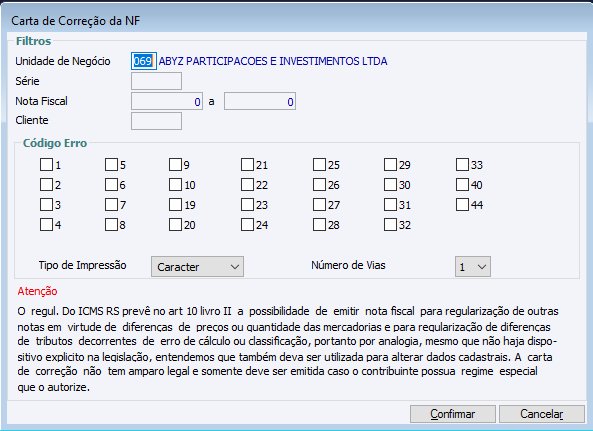593x431 pixels.
Task: Click ABYZ PARTICIPACOES E INVESTIMENTOS LTDA text
Action: [273, 61]
